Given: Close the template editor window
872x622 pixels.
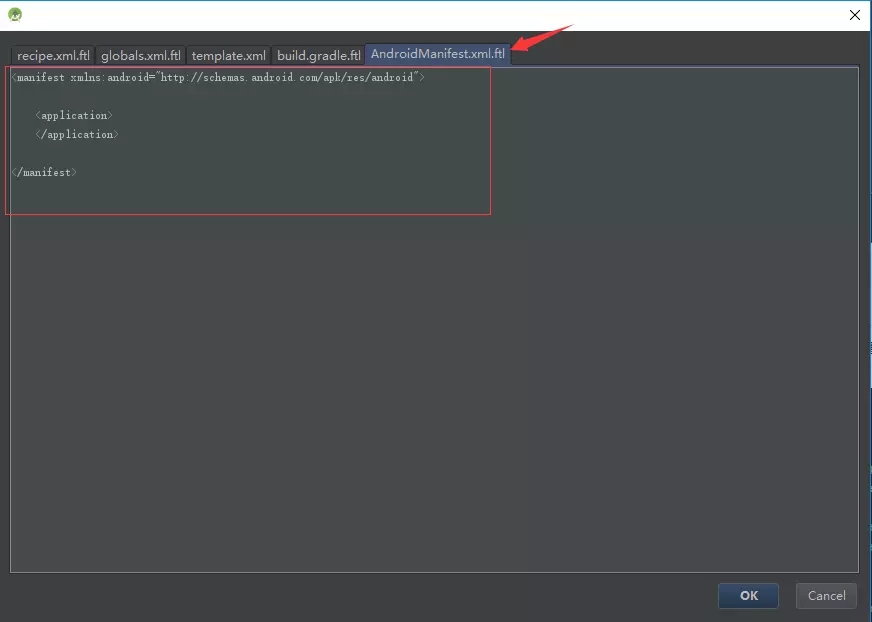Looking at the screenshot, I should click(856, 15).
